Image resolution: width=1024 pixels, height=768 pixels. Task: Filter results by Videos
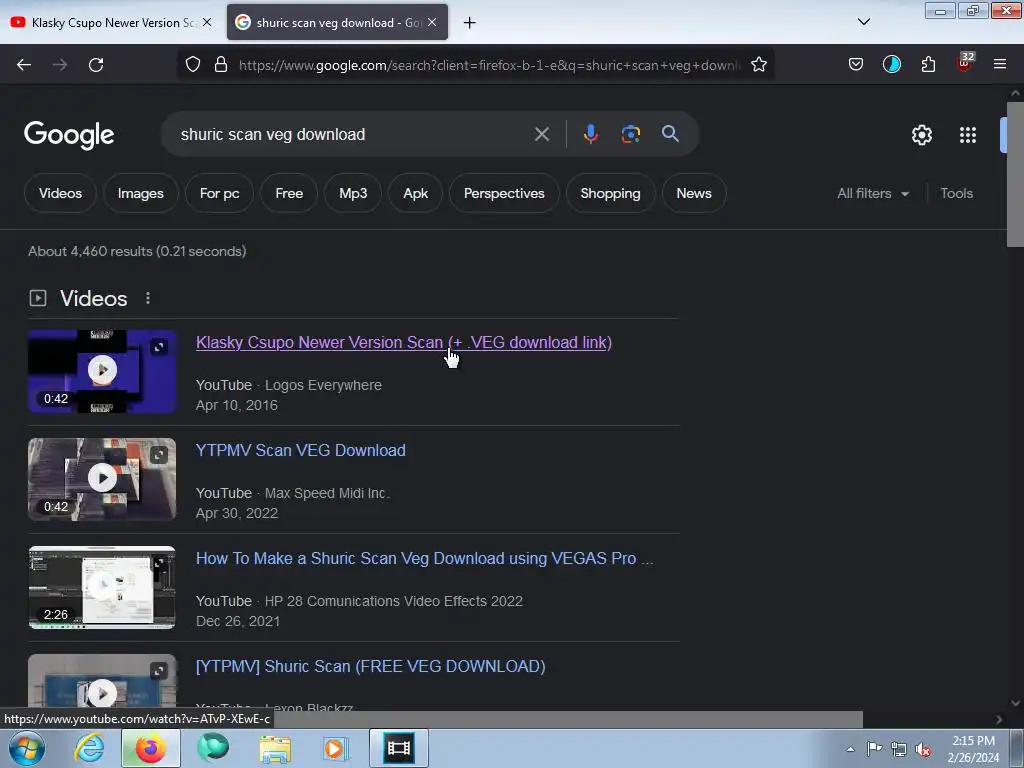click(60, 193)
